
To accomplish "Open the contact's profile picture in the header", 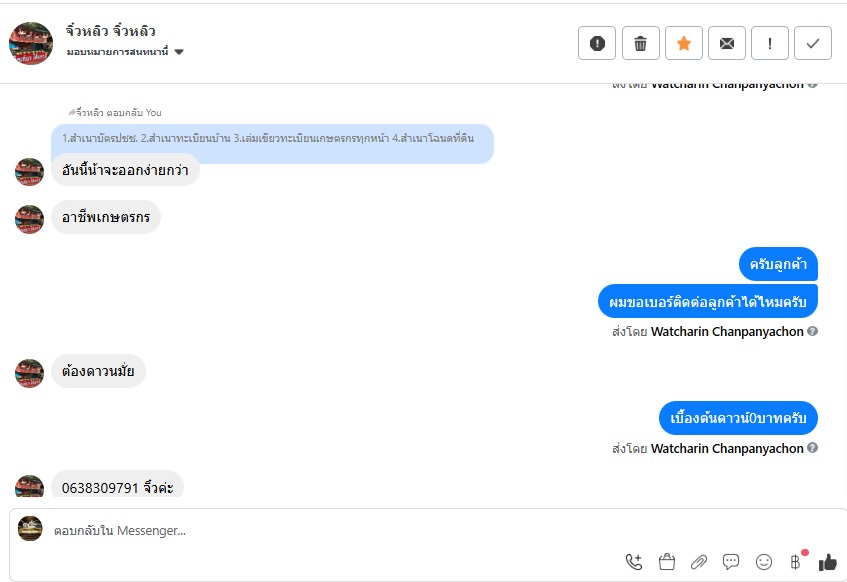I will pyautogui.click(x=31, y=43).
